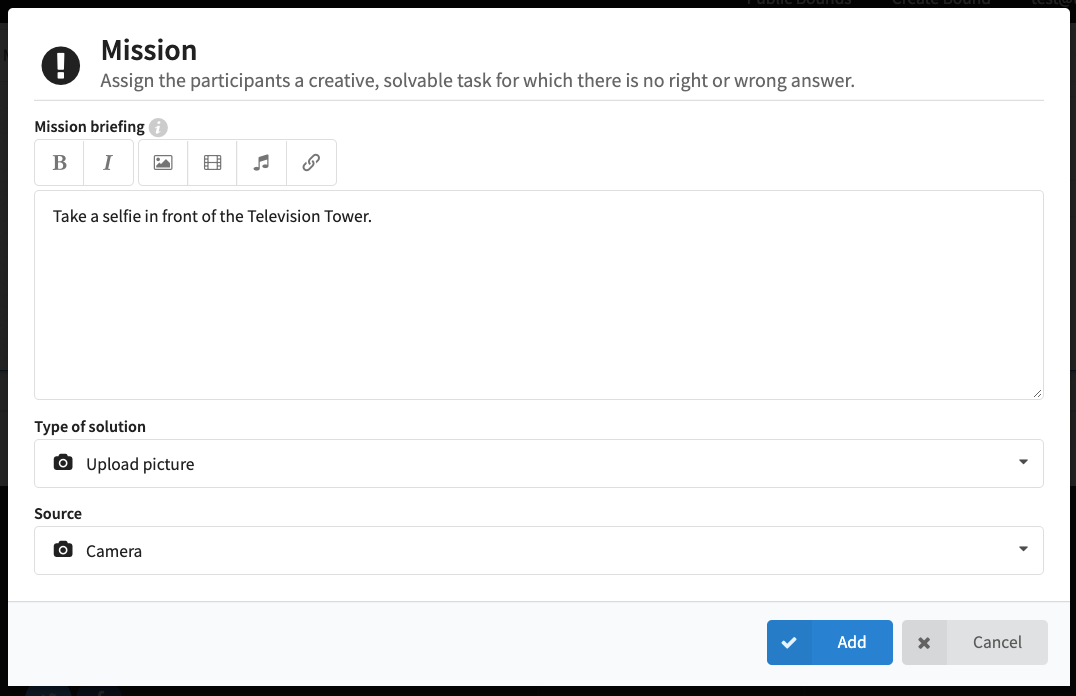Screen dimensions: 1076x696
Task: Click the X icon on Cancel button
Action: tap(924, 643)
